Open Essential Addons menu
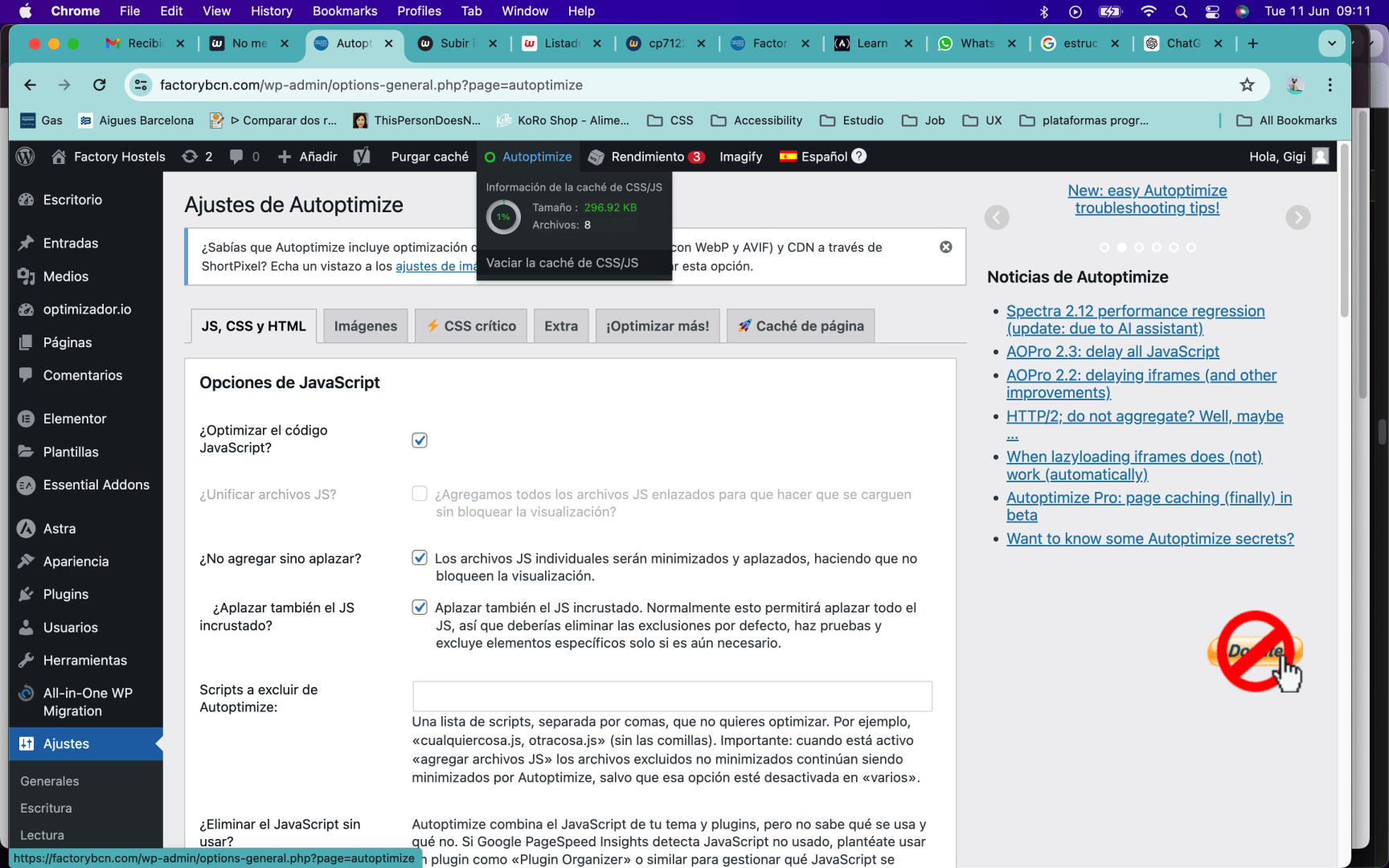 [96, 485]
